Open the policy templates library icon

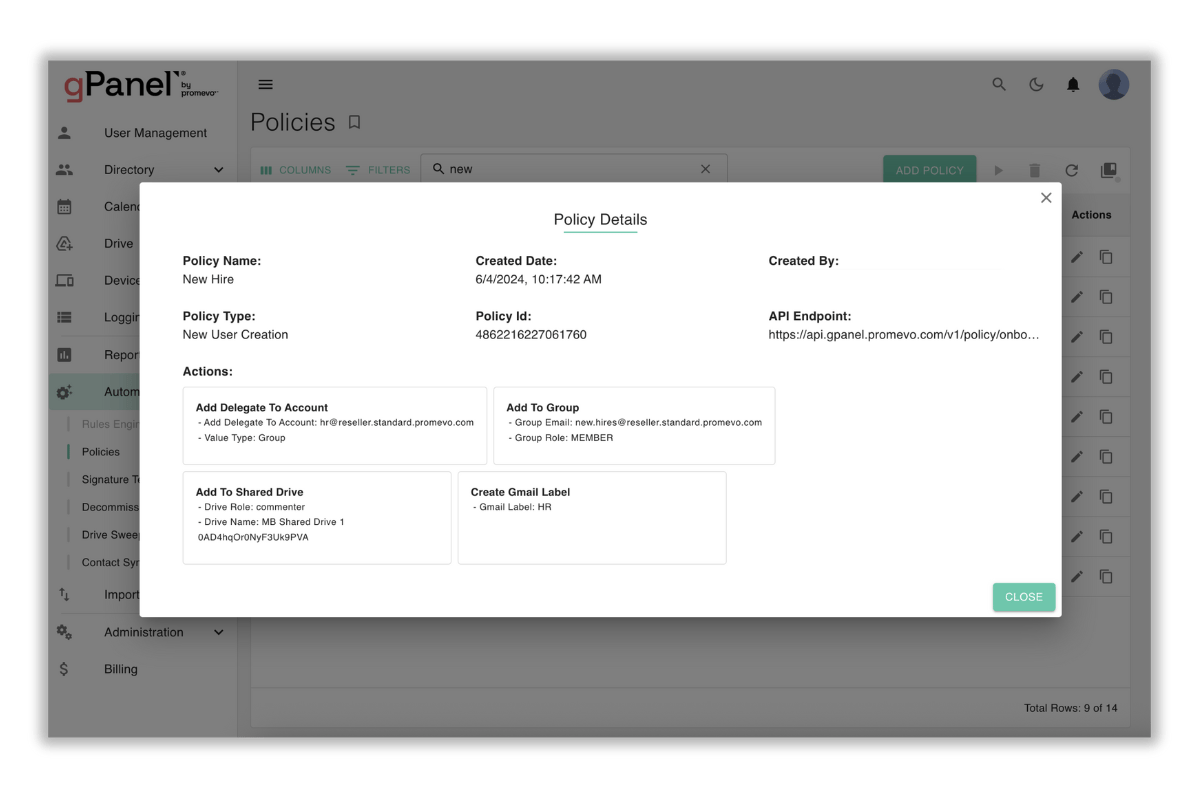(x=1109, y=170)
